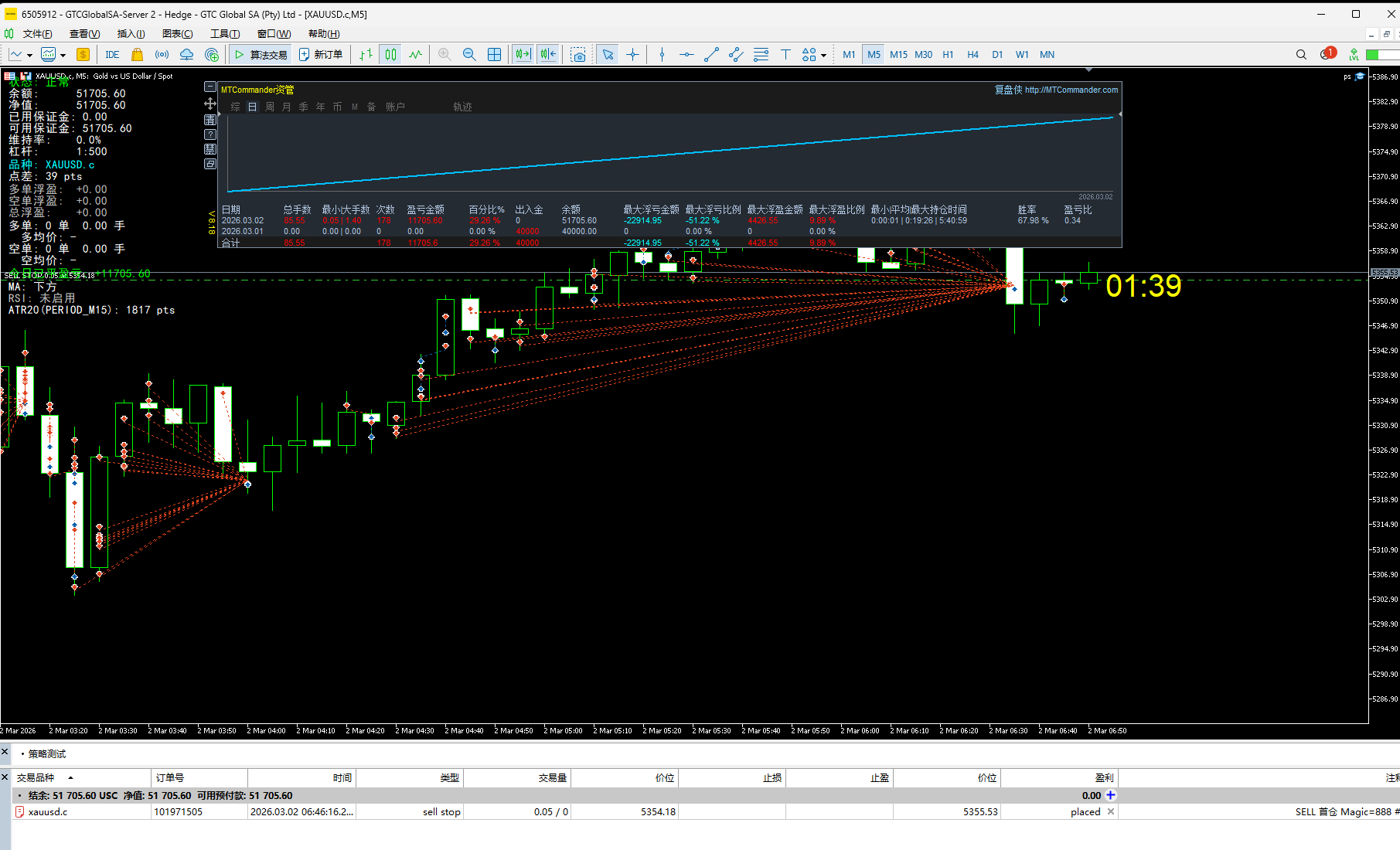The width and height of the screenshot is (1400, 850).
Task: Toggle chart shift from right edge
Action: point(548,54)
